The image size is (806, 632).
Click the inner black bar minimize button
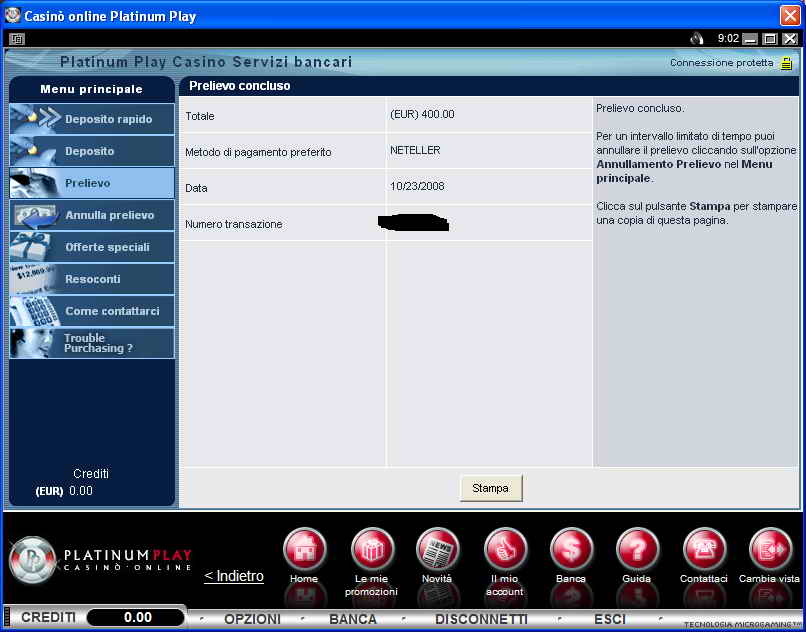(751, 39)
